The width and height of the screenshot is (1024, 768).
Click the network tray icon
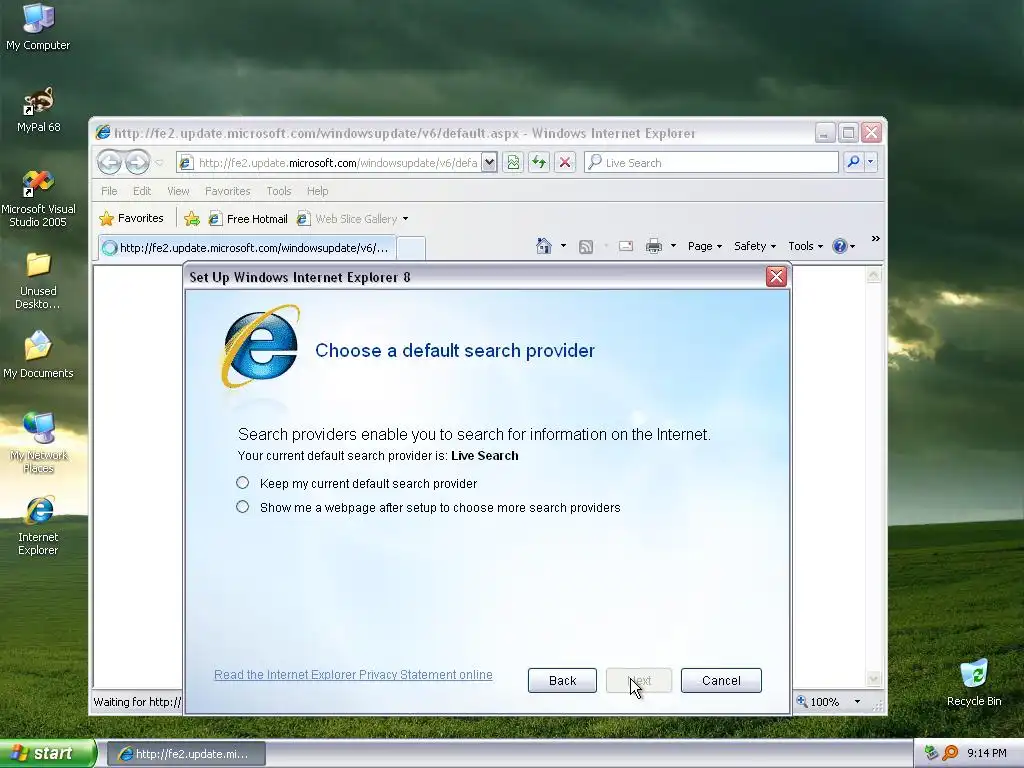pyautogui.click(x=931, y=753)
